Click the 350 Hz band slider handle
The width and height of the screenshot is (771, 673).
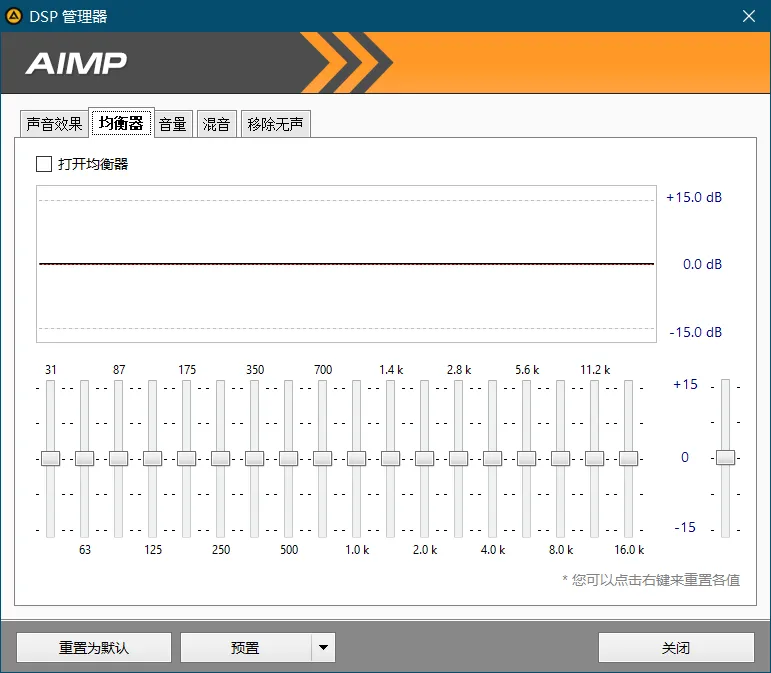[x=254, y=458]
